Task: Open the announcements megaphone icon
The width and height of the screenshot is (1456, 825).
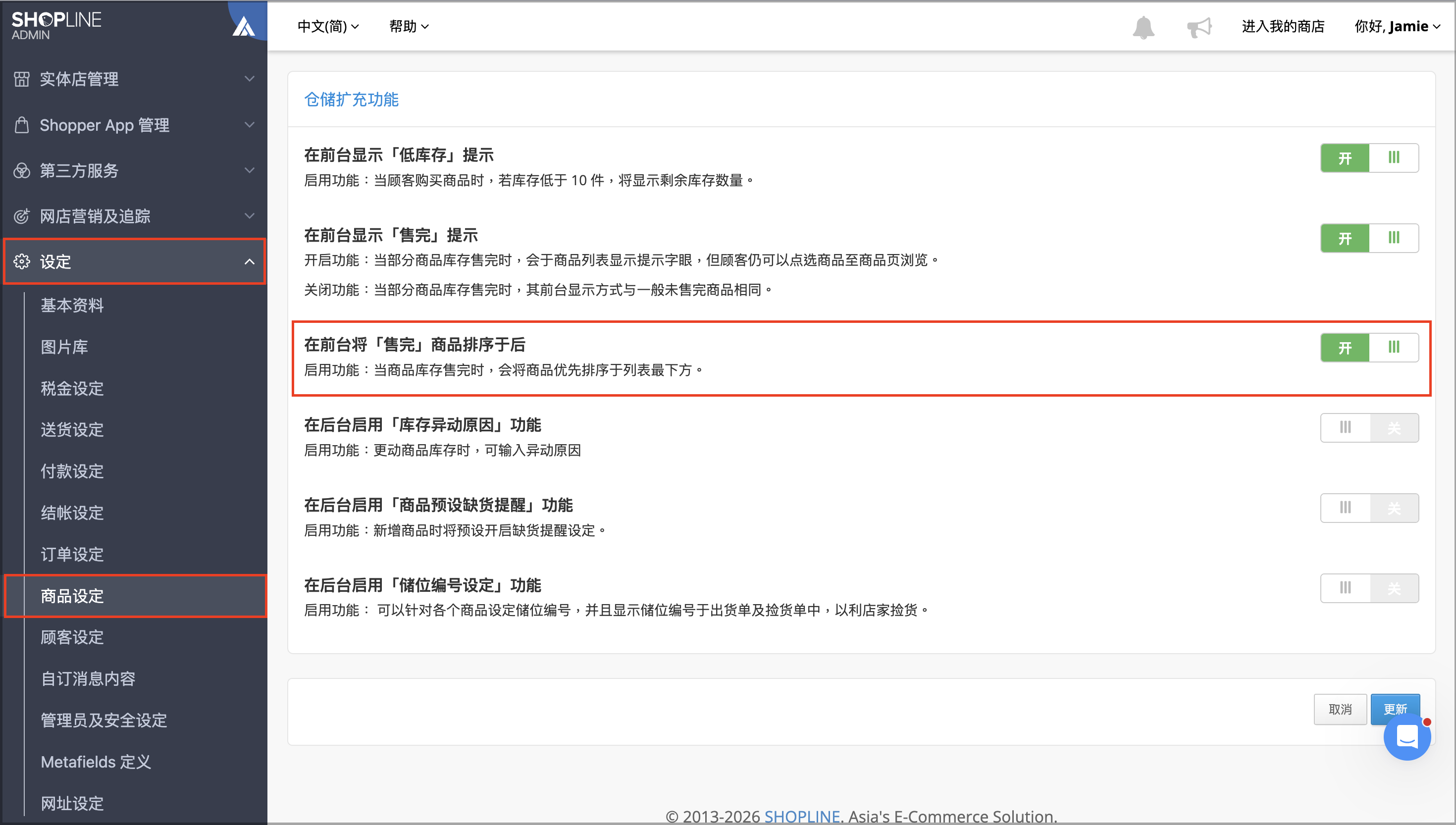Action: tap(1199, 27)
